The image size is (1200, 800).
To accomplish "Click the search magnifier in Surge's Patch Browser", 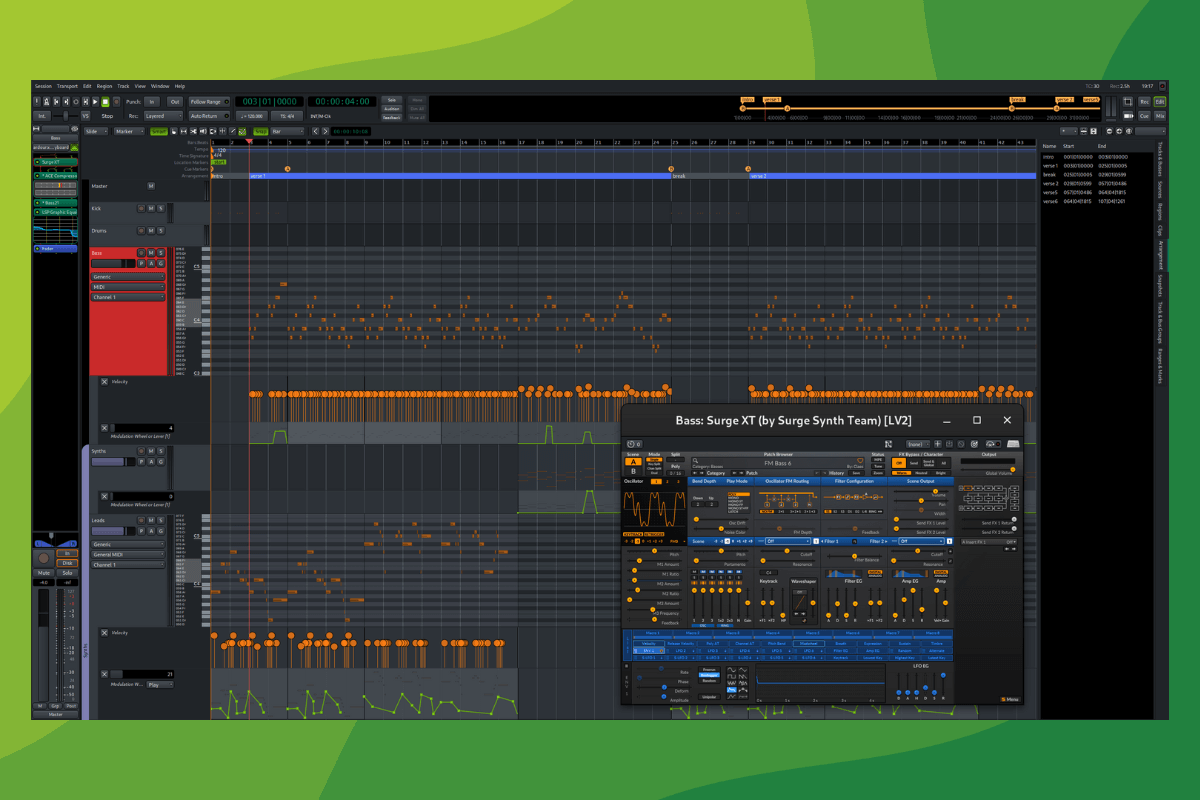I will tap(694, 460).
